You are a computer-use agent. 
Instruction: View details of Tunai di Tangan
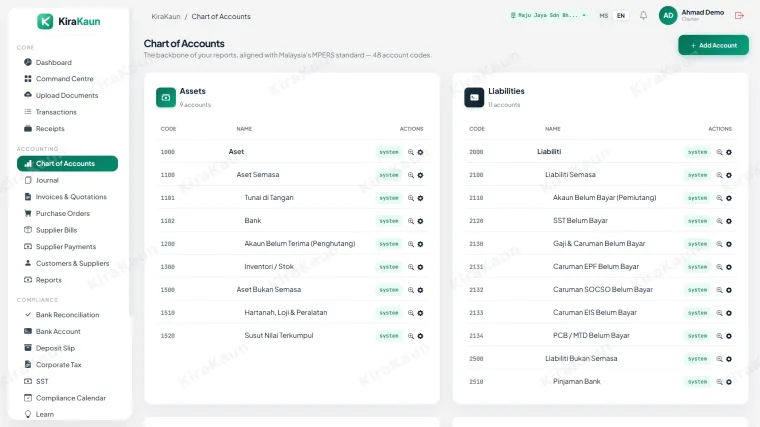coord(411,198)
